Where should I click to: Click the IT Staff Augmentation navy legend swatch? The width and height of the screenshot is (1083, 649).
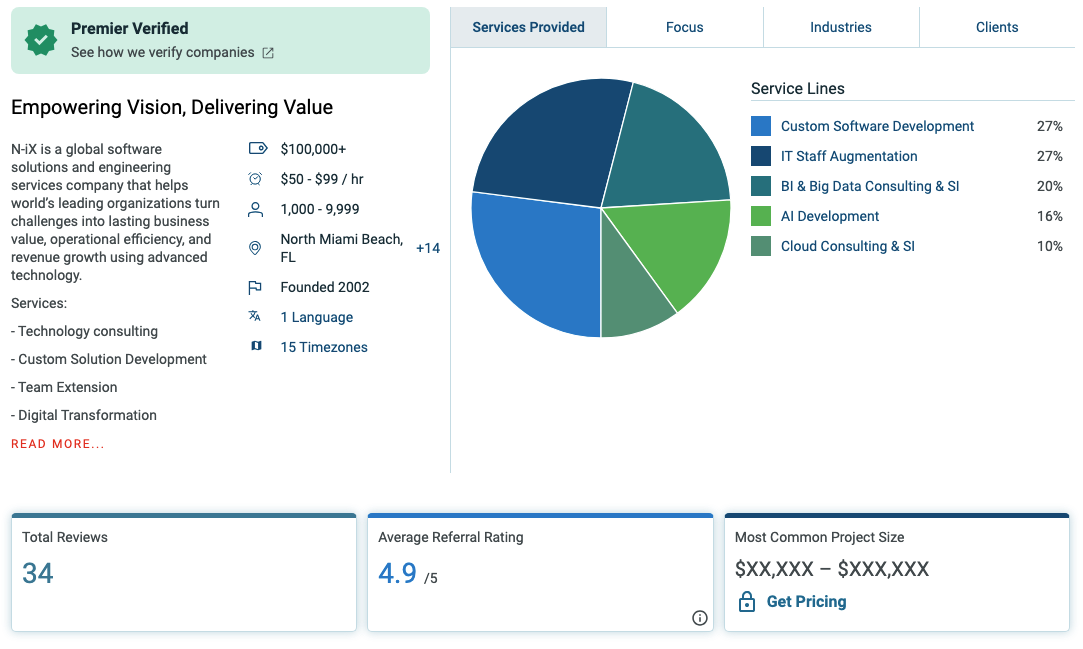760,156
